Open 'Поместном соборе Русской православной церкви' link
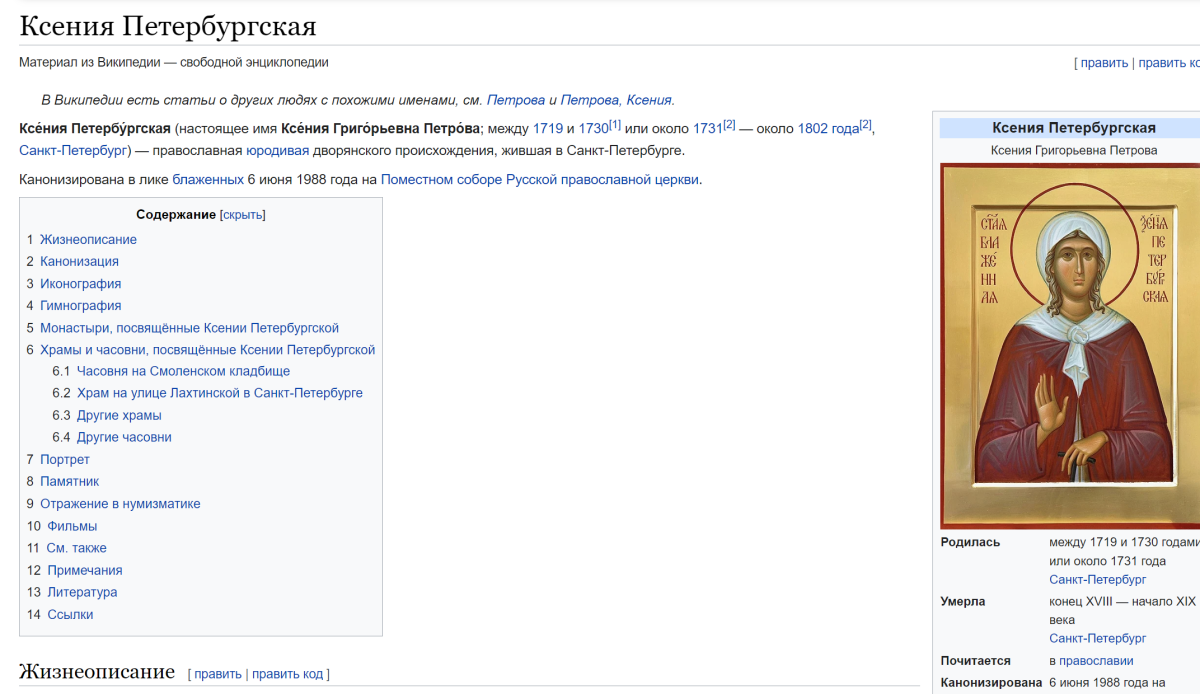 540,180
